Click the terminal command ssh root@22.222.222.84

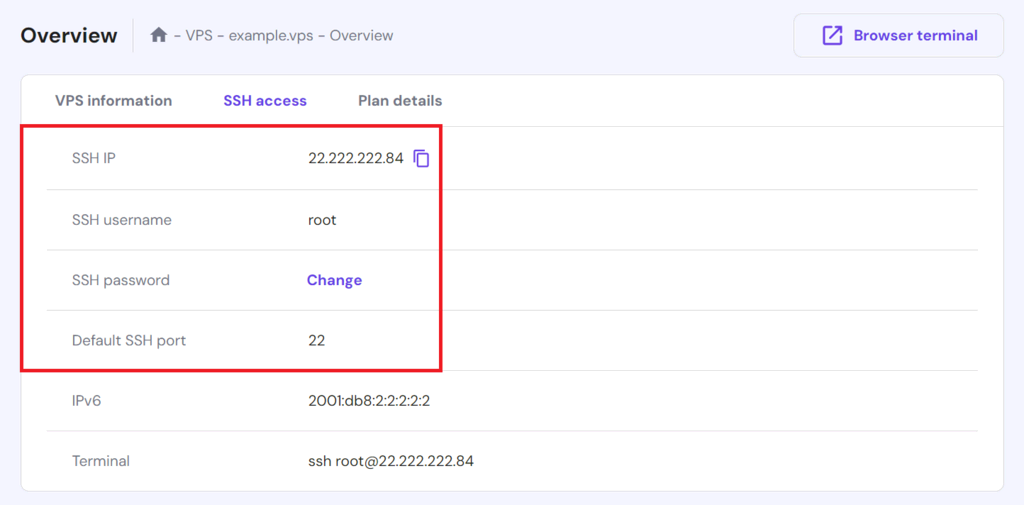[x=391, y=461]
